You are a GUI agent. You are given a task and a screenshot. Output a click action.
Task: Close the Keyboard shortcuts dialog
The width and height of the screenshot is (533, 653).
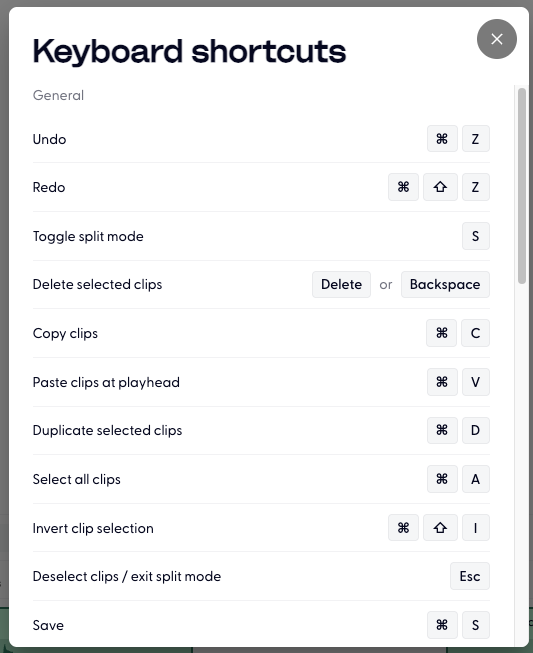point(497,39)
